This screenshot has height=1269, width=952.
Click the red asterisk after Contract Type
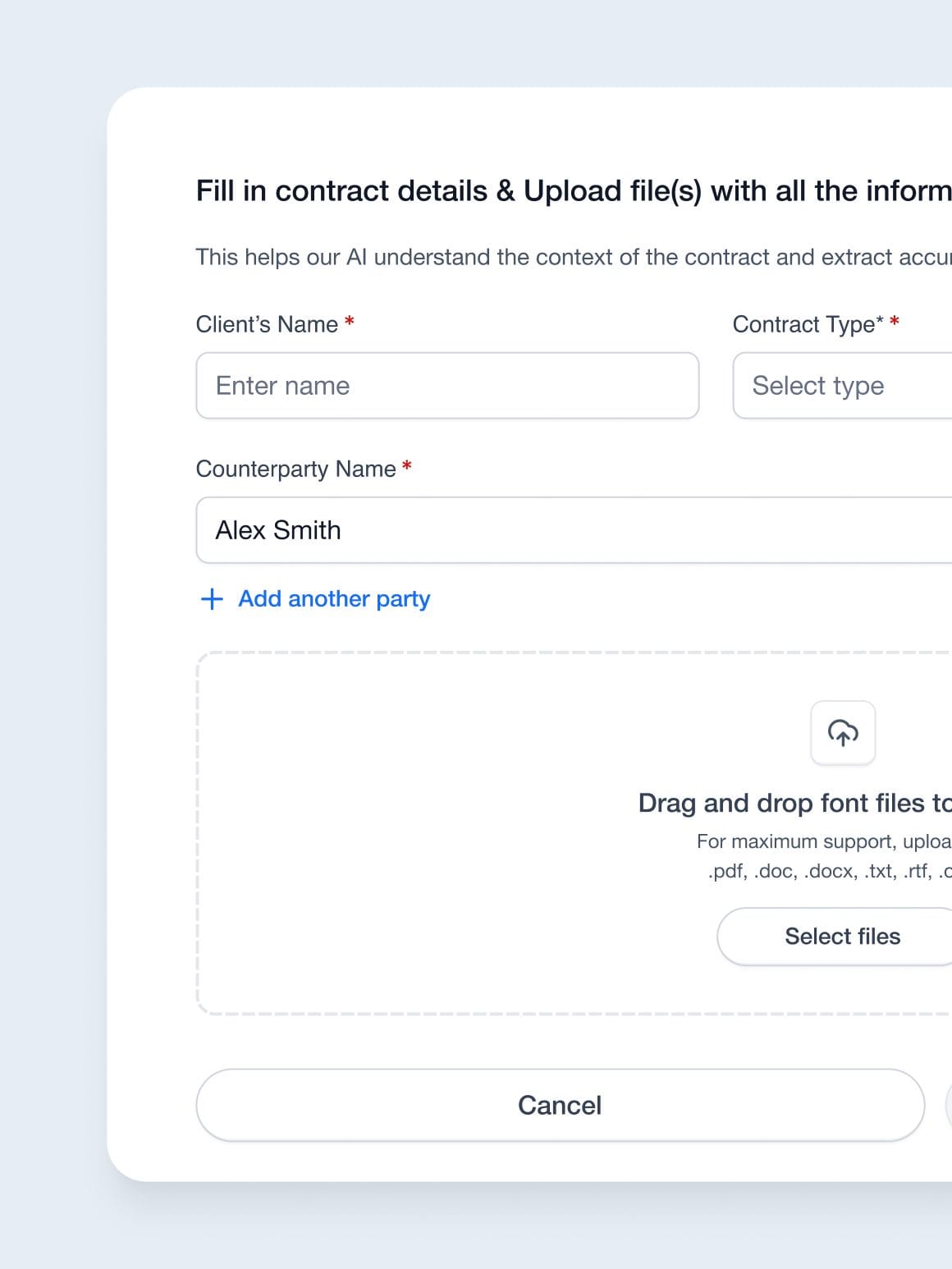(x=895, y=322)
